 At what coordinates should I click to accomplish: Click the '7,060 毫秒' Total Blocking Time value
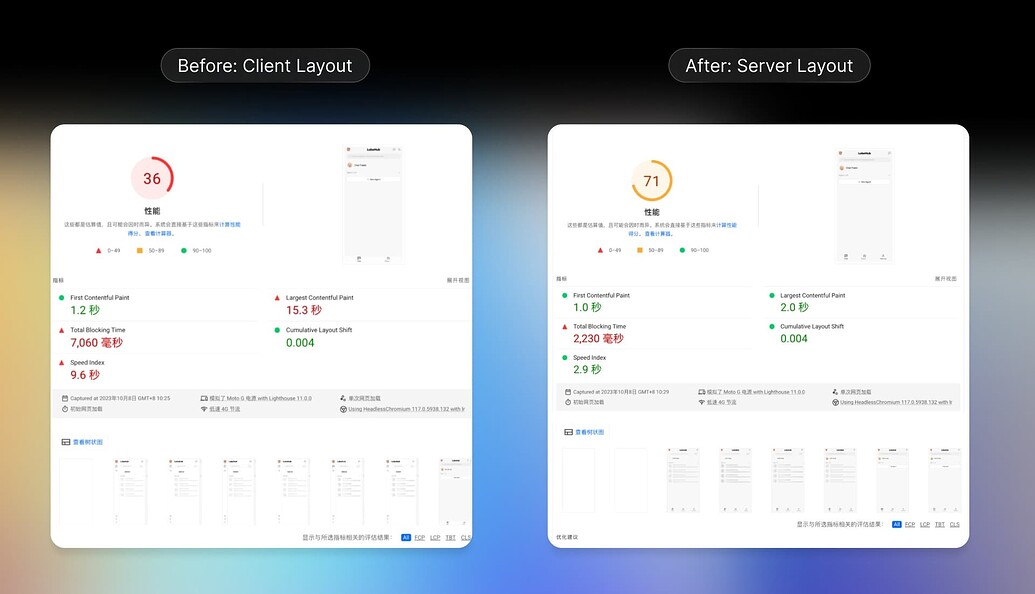pos(96,343)
